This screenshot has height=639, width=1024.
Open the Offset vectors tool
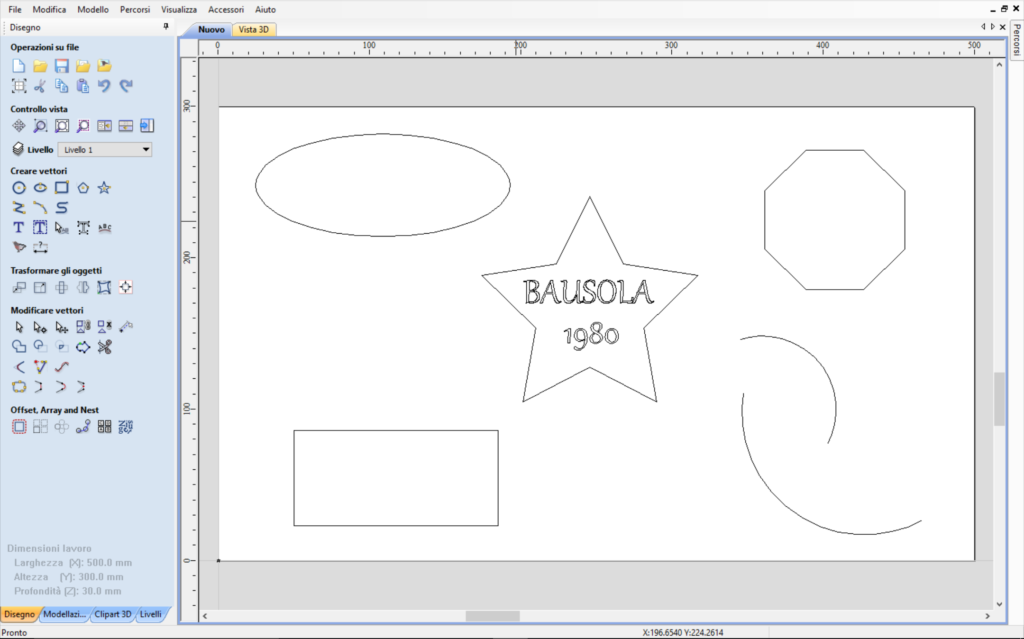click(x=18, y=427)
